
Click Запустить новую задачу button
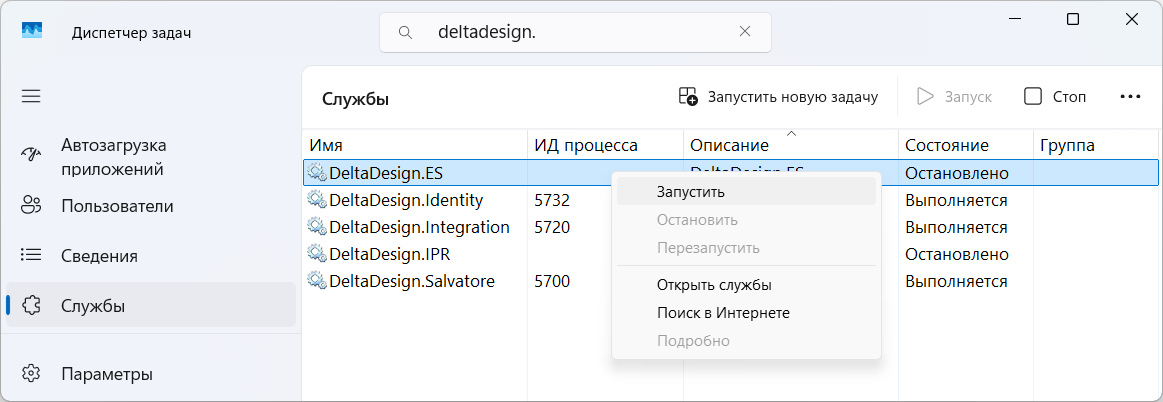[x=778, y=96]
